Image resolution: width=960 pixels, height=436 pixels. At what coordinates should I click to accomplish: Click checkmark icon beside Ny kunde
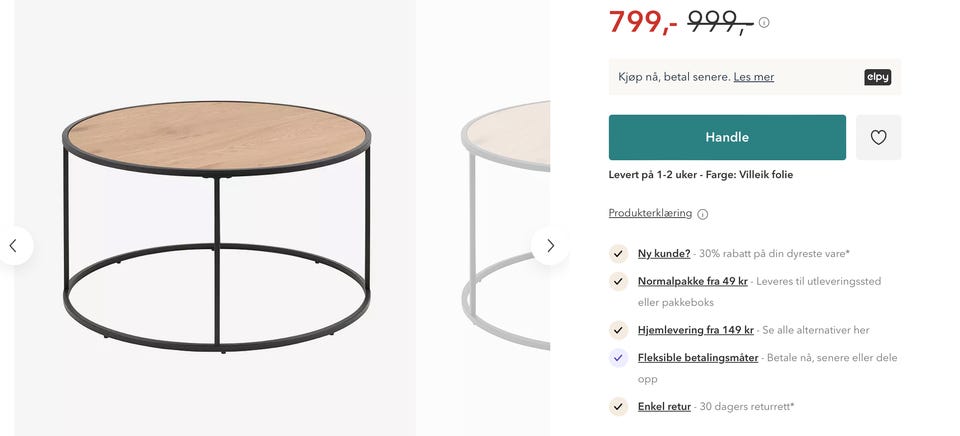point(618,254)
